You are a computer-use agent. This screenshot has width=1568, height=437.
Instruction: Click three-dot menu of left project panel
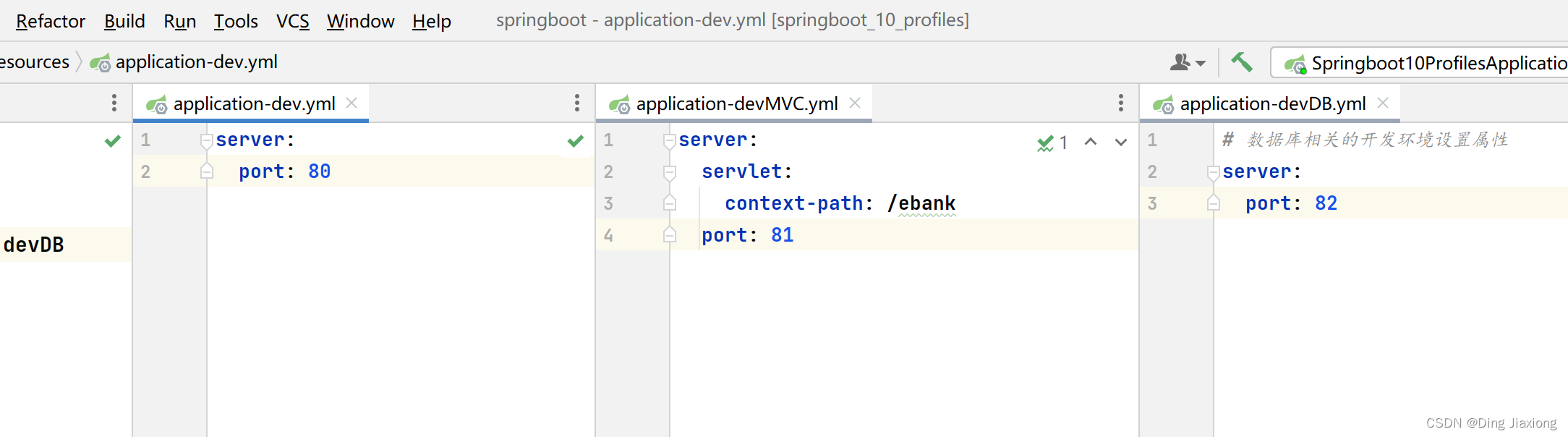[114, 103]
